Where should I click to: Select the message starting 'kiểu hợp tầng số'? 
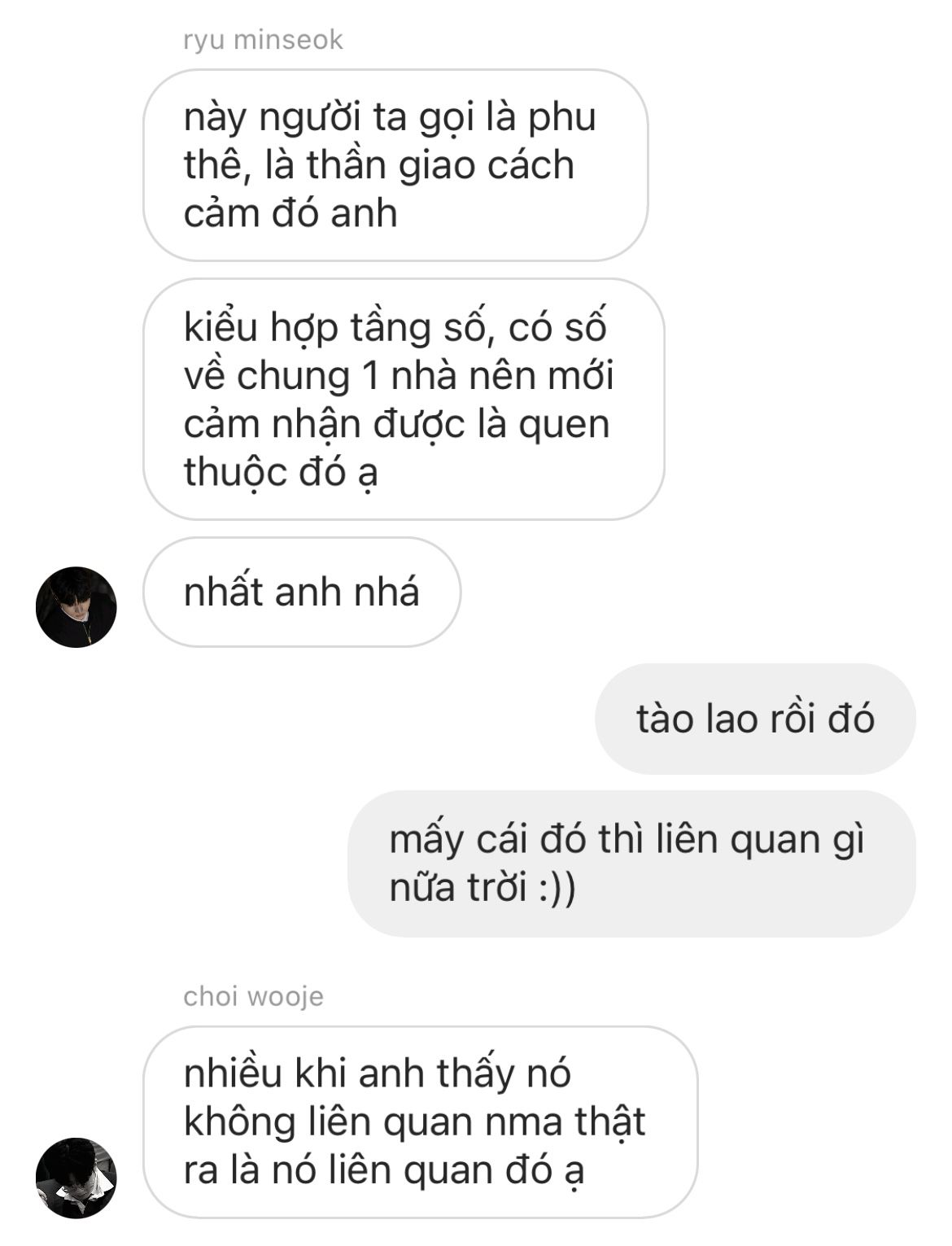pyautogui.click(x=404, y=399)
